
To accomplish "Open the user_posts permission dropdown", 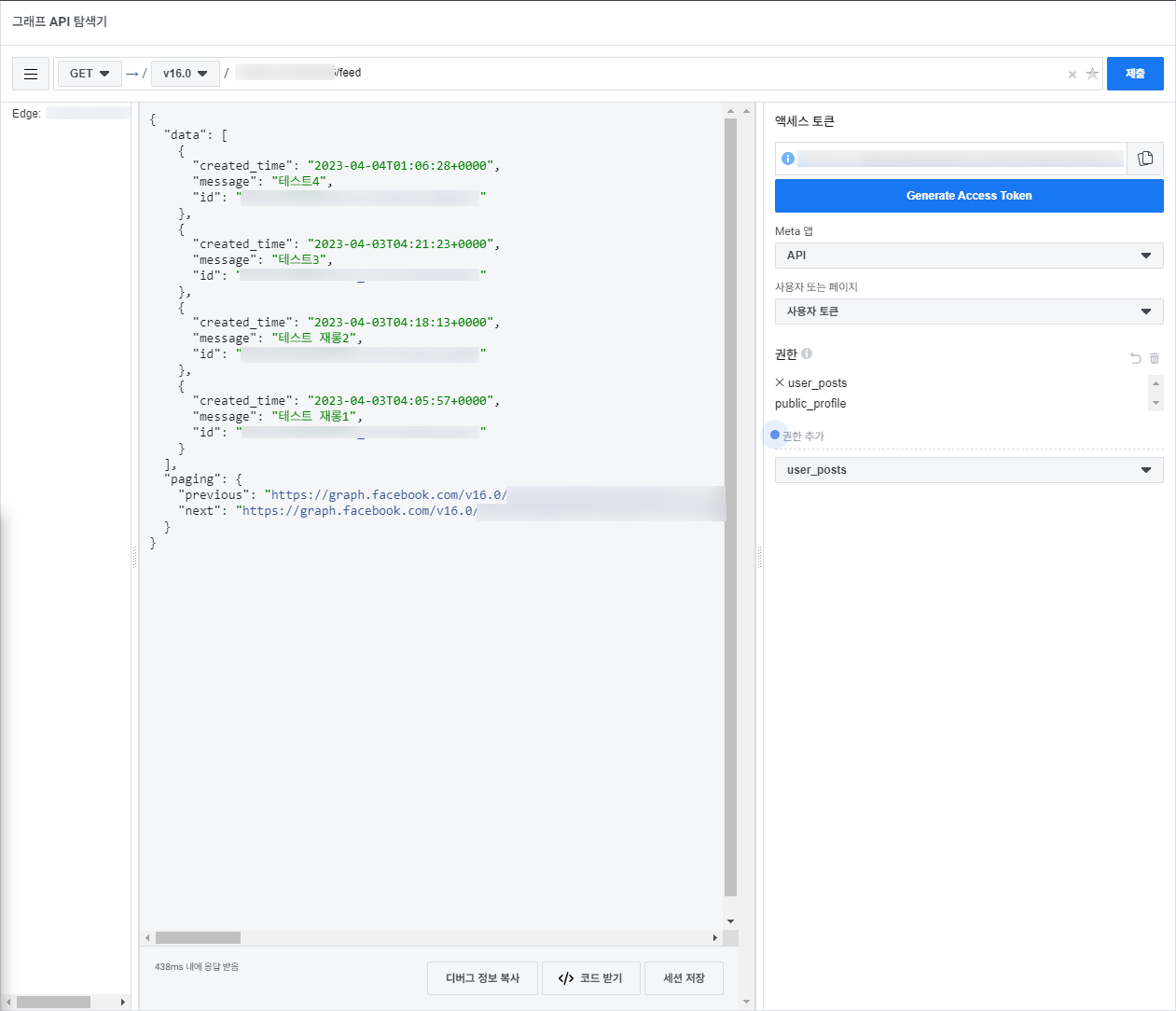I will (969, 470).
